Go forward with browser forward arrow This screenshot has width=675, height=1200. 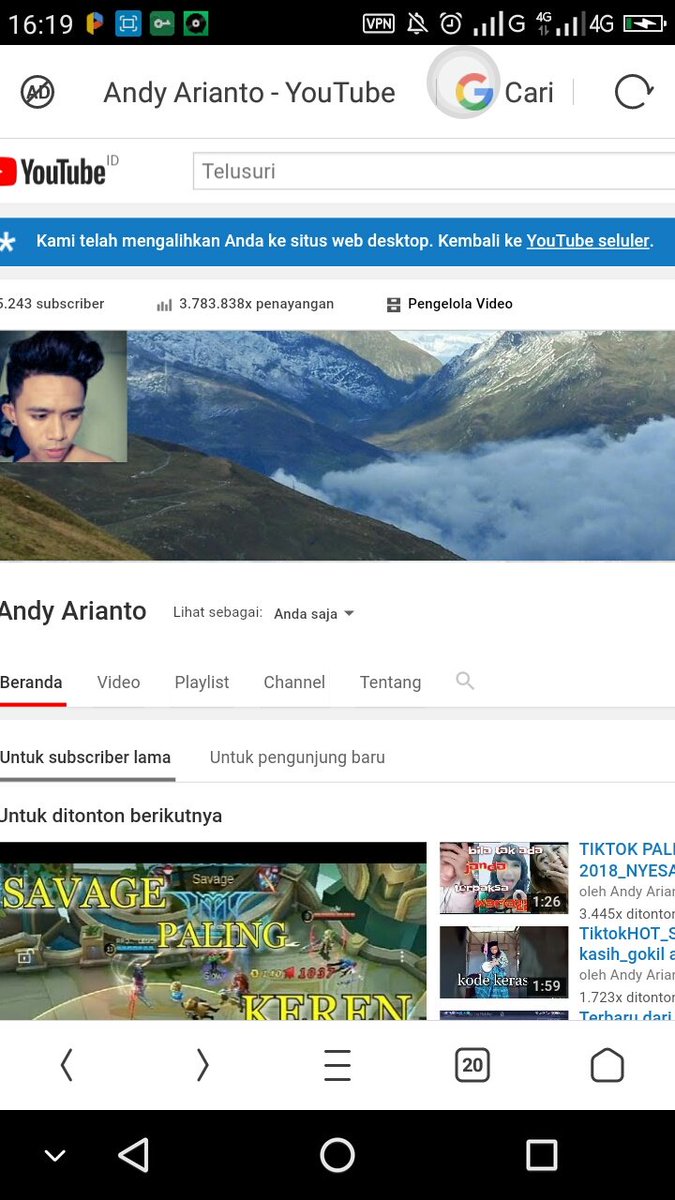tap(202, 1065)
